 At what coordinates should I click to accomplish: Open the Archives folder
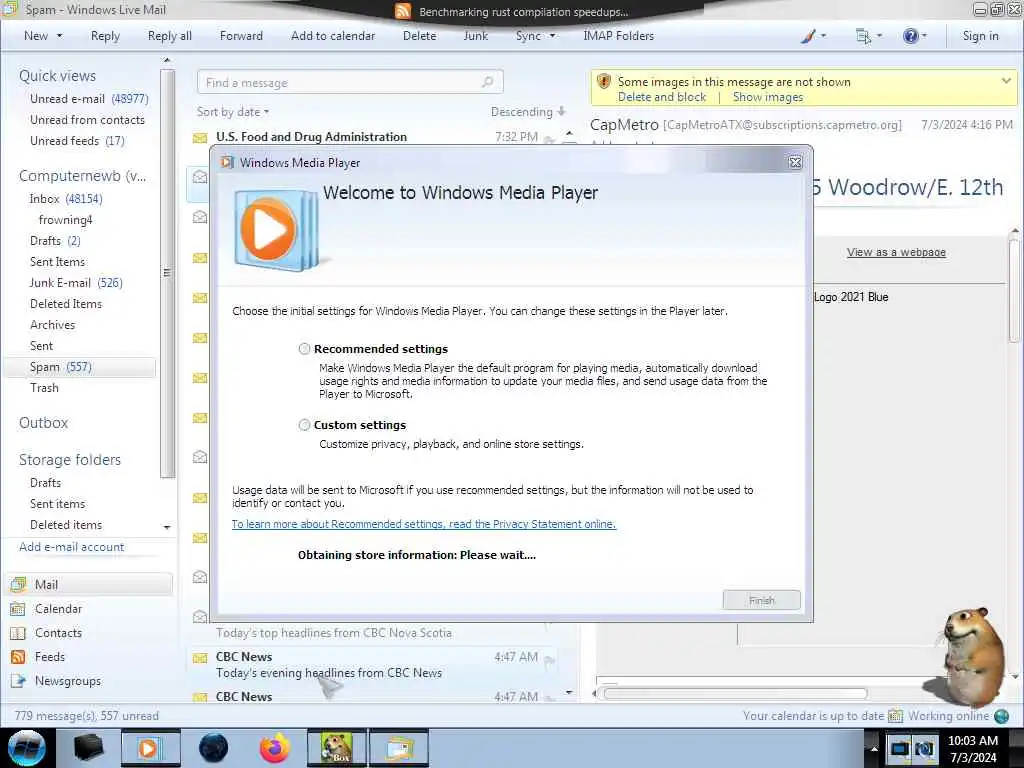click(x=52, y=325)
